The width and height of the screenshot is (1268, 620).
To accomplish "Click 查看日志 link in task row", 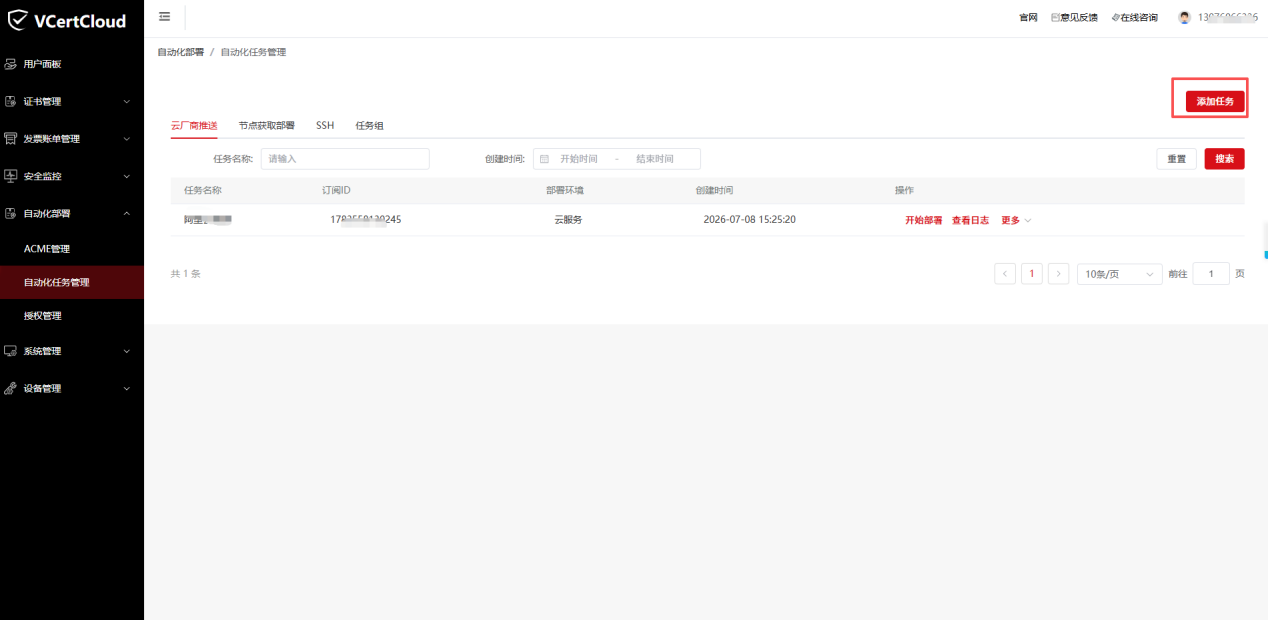I will [970, 220].
